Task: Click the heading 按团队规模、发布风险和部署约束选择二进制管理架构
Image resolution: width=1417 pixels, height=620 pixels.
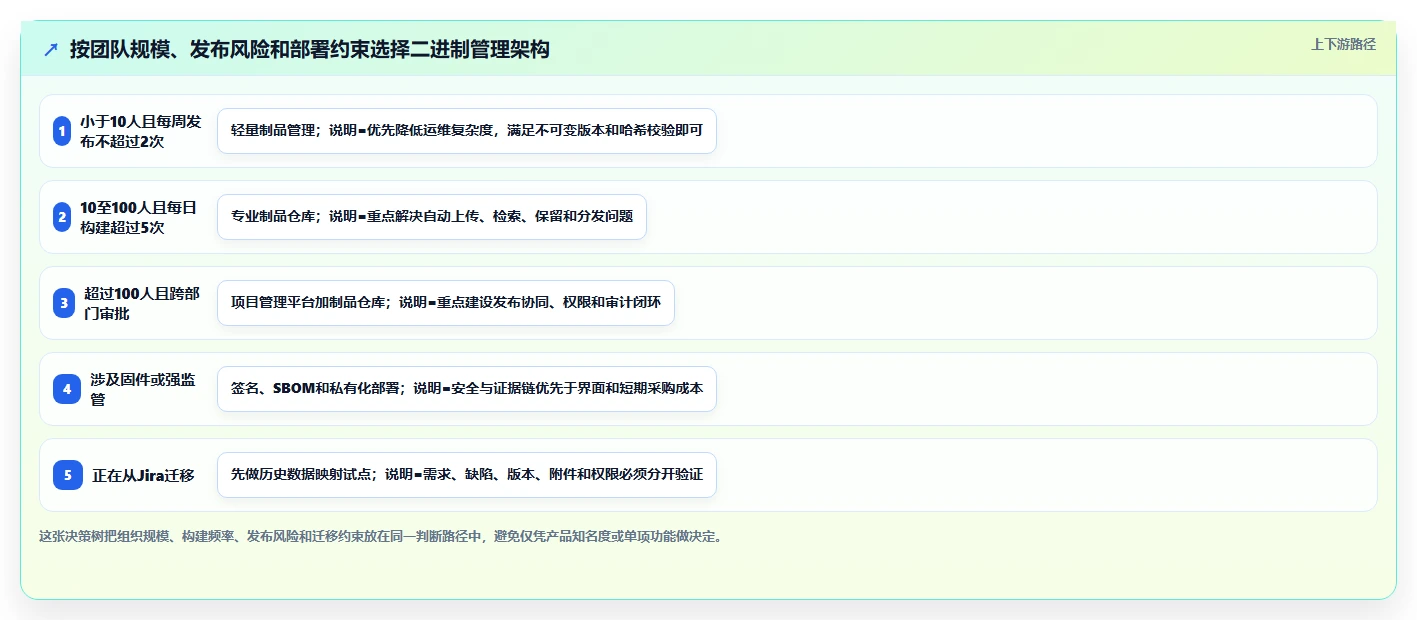Action: click(x=309, y=50)
